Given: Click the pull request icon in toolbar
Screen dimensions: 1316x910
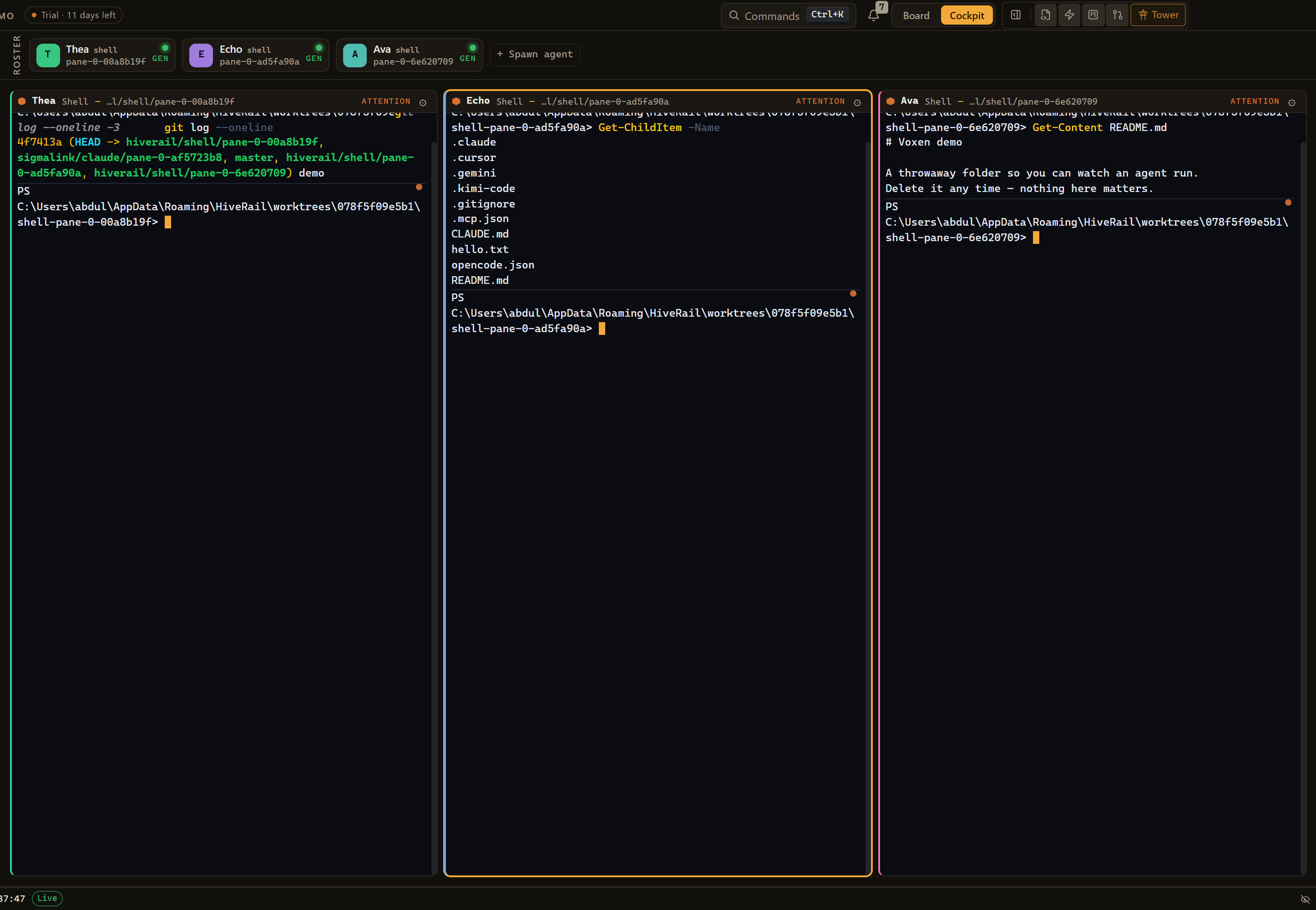Looking at the screenshot, I should 1117,15.
